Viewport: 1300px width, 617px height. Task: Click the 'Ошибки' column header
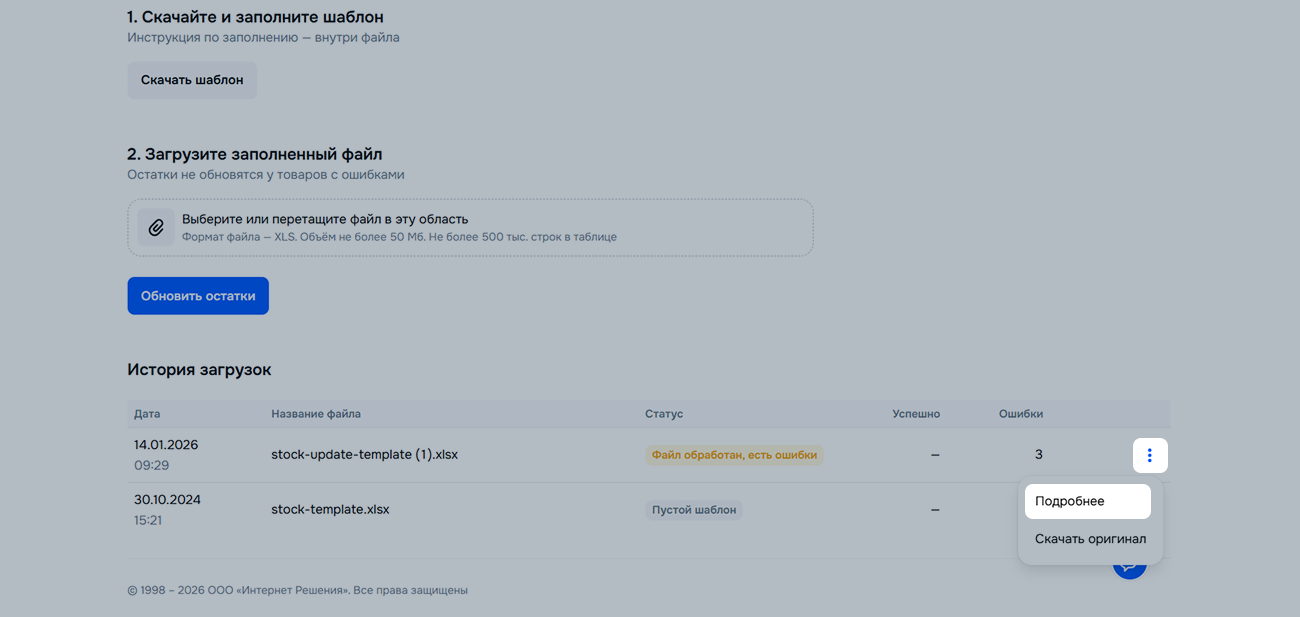(x=1020, y=414)
